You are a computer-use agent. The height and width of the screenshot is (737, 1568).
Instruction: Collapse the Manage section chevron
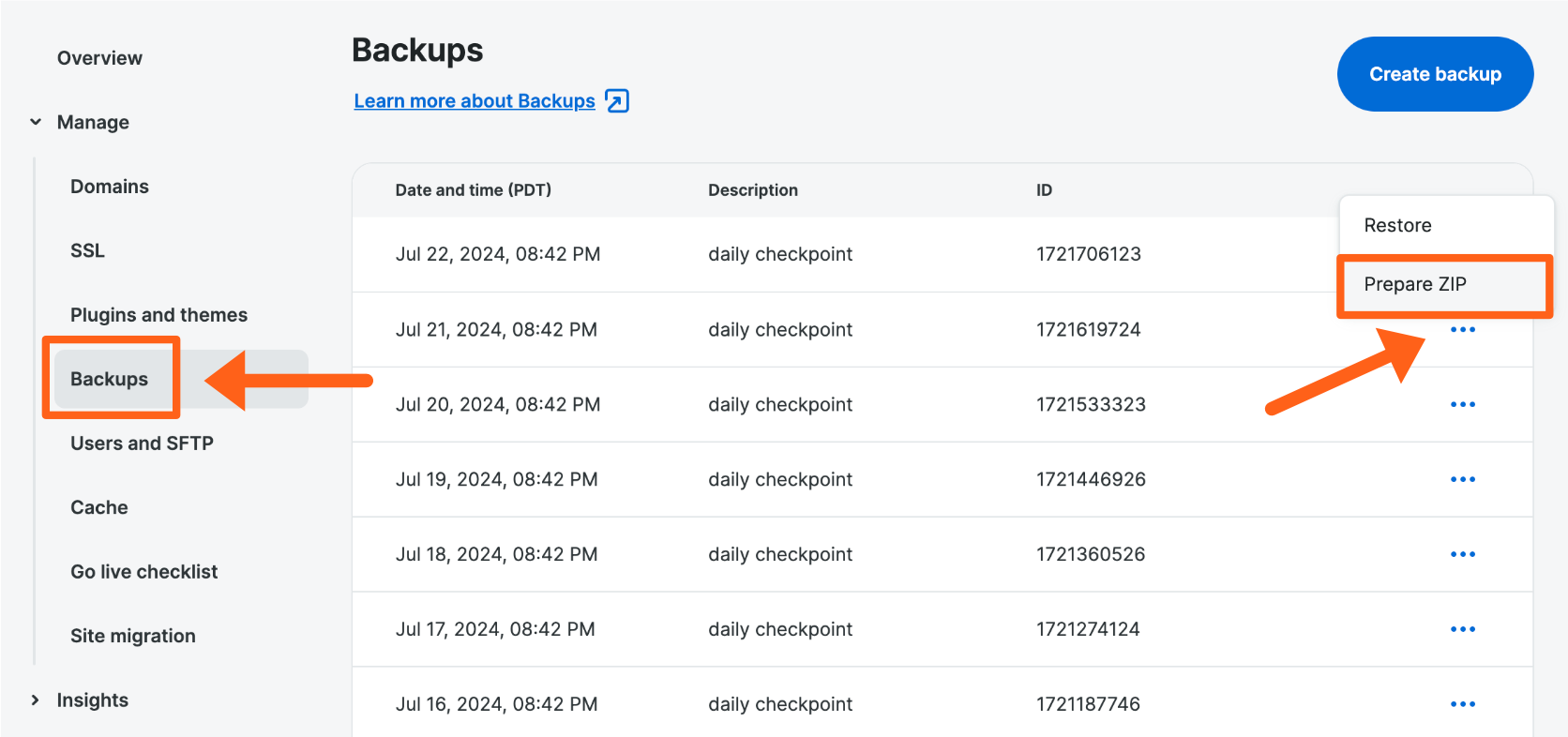(36, 122)
